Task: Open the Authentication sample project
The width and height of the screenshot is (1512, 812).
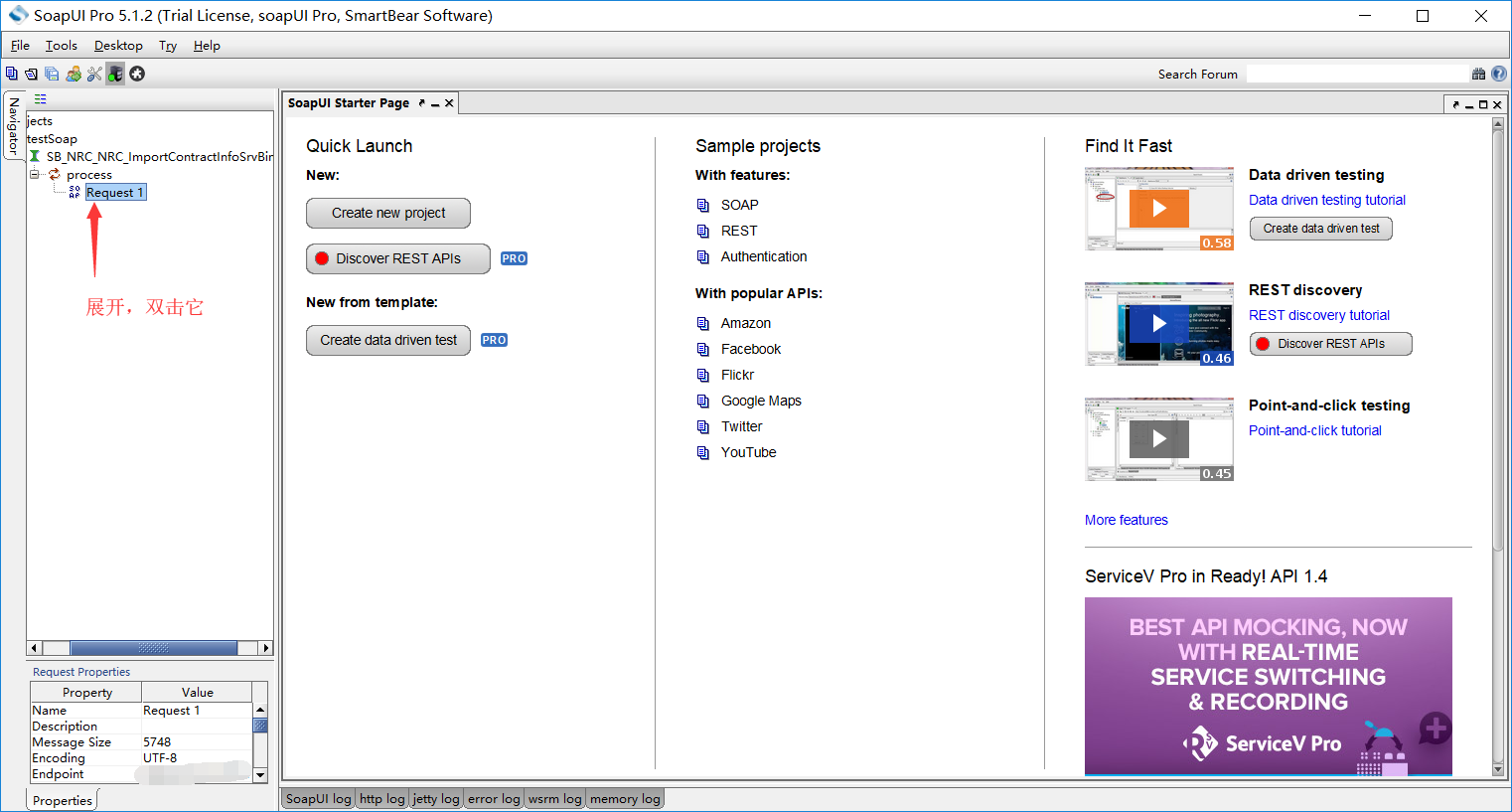Action: 764,256
